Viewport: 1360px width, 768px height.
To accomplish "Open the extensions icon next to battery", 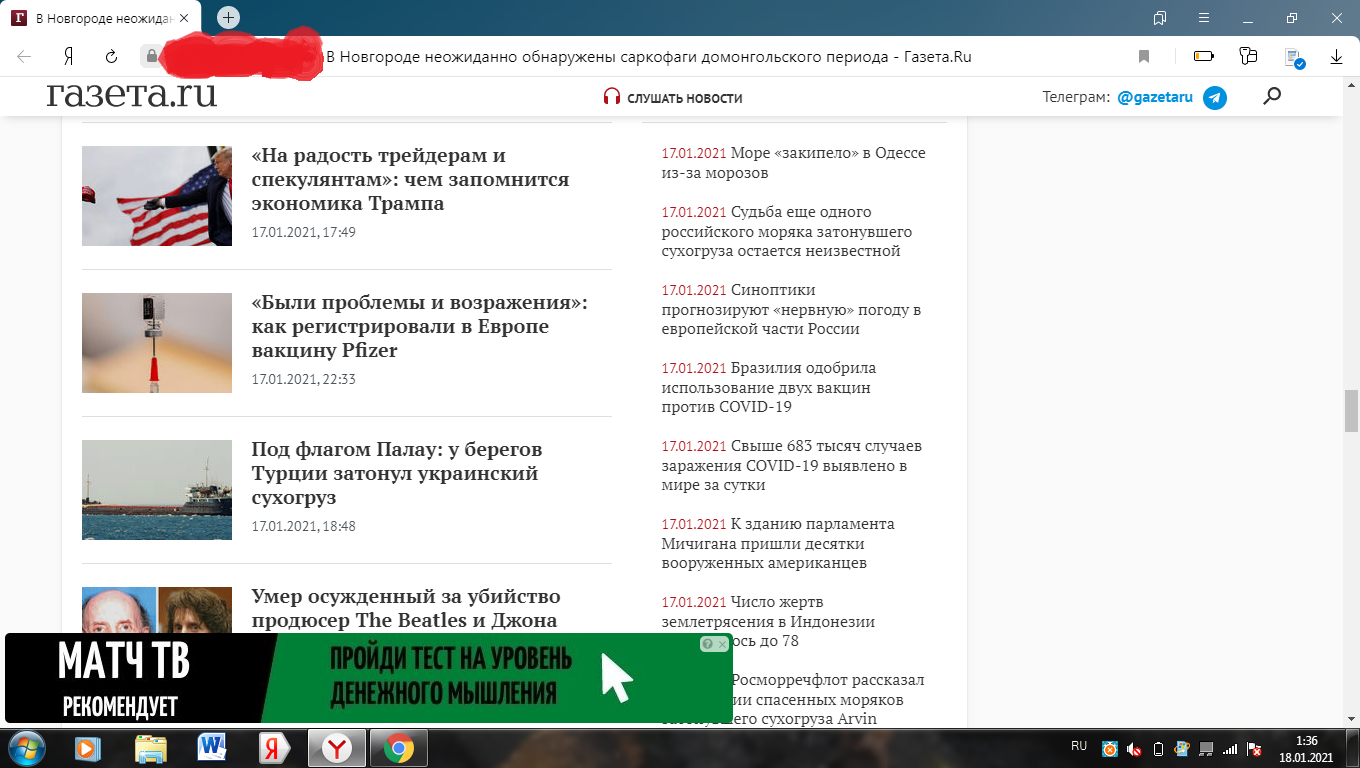I will point(1248,57).
